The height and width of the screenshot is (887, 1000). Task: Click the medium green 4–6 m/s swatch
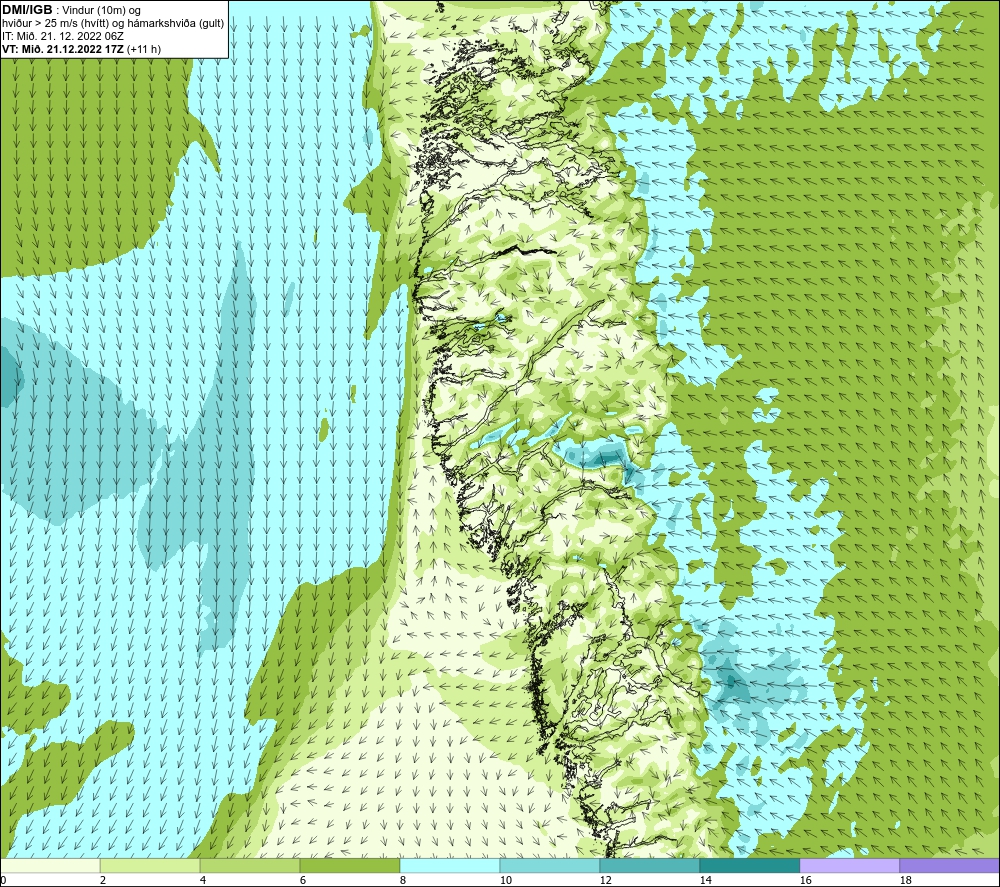[249, 865]
